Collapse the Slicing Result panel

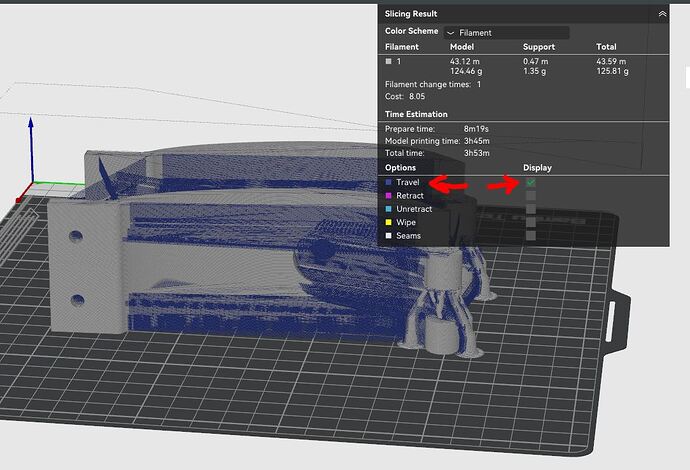(x=662, y=14)
